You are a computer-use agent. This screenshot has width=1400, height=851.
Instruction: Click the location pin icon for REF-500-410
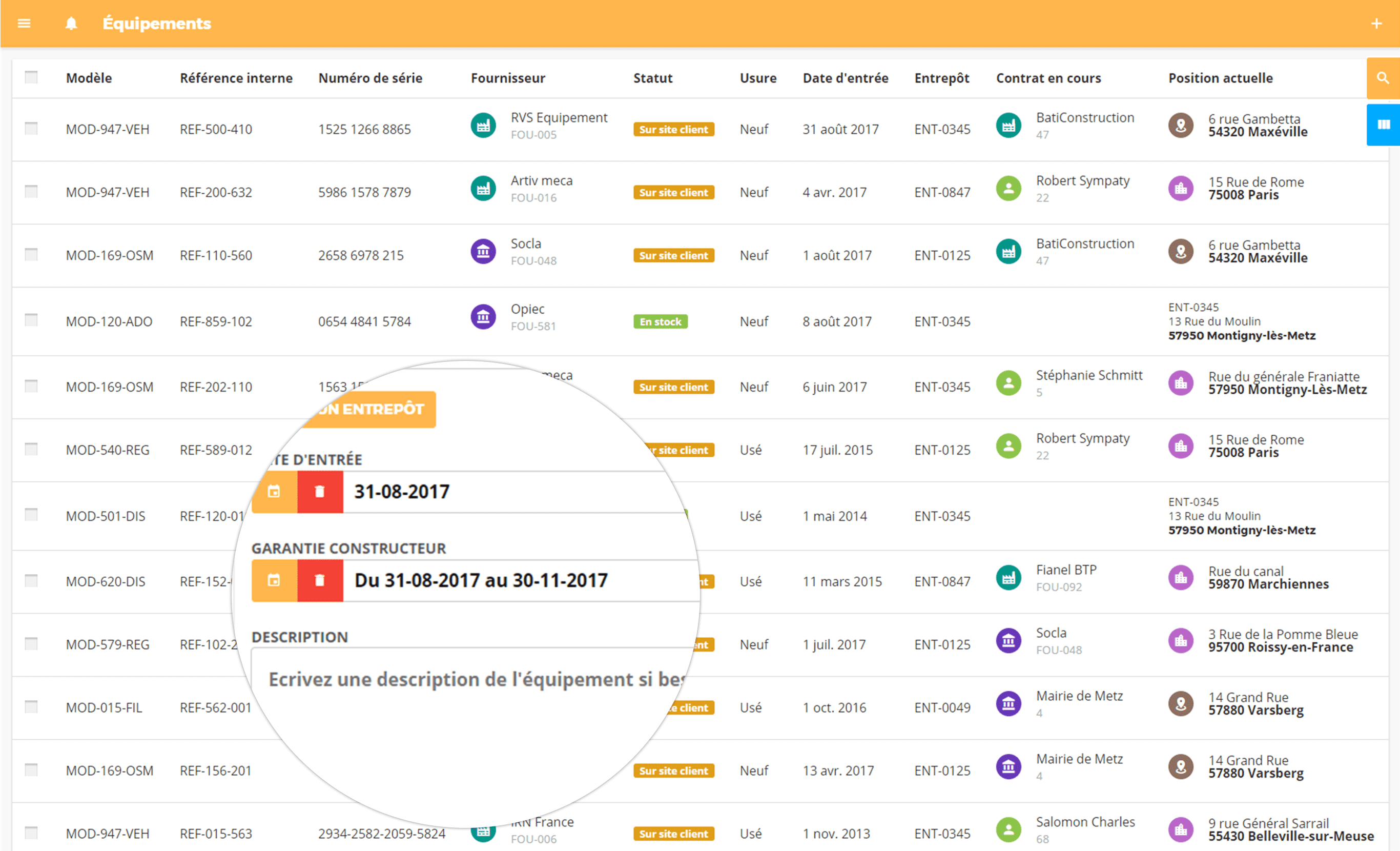pyautogui.click(x=1181, y=126)
